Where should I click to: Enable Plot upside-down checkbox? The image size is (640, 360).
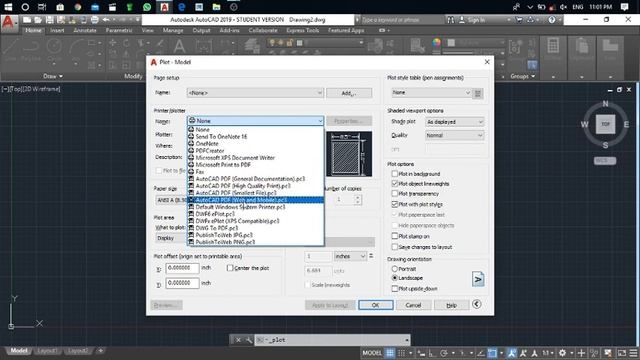pos(395,289)
